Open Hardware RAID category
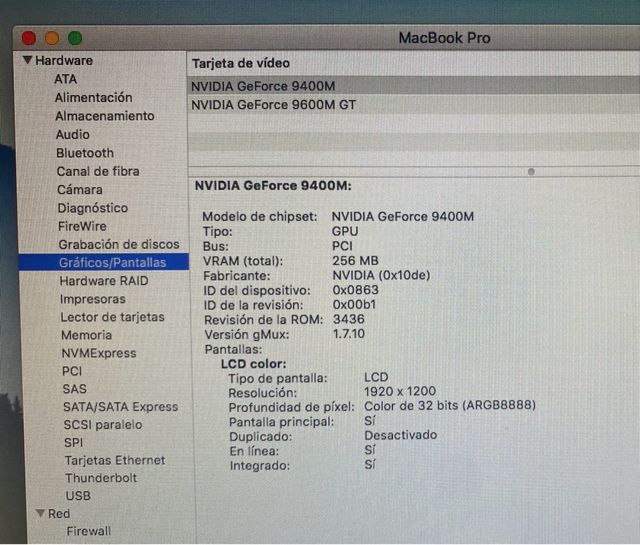Screen dimensions: 640x545 [104, 281]
